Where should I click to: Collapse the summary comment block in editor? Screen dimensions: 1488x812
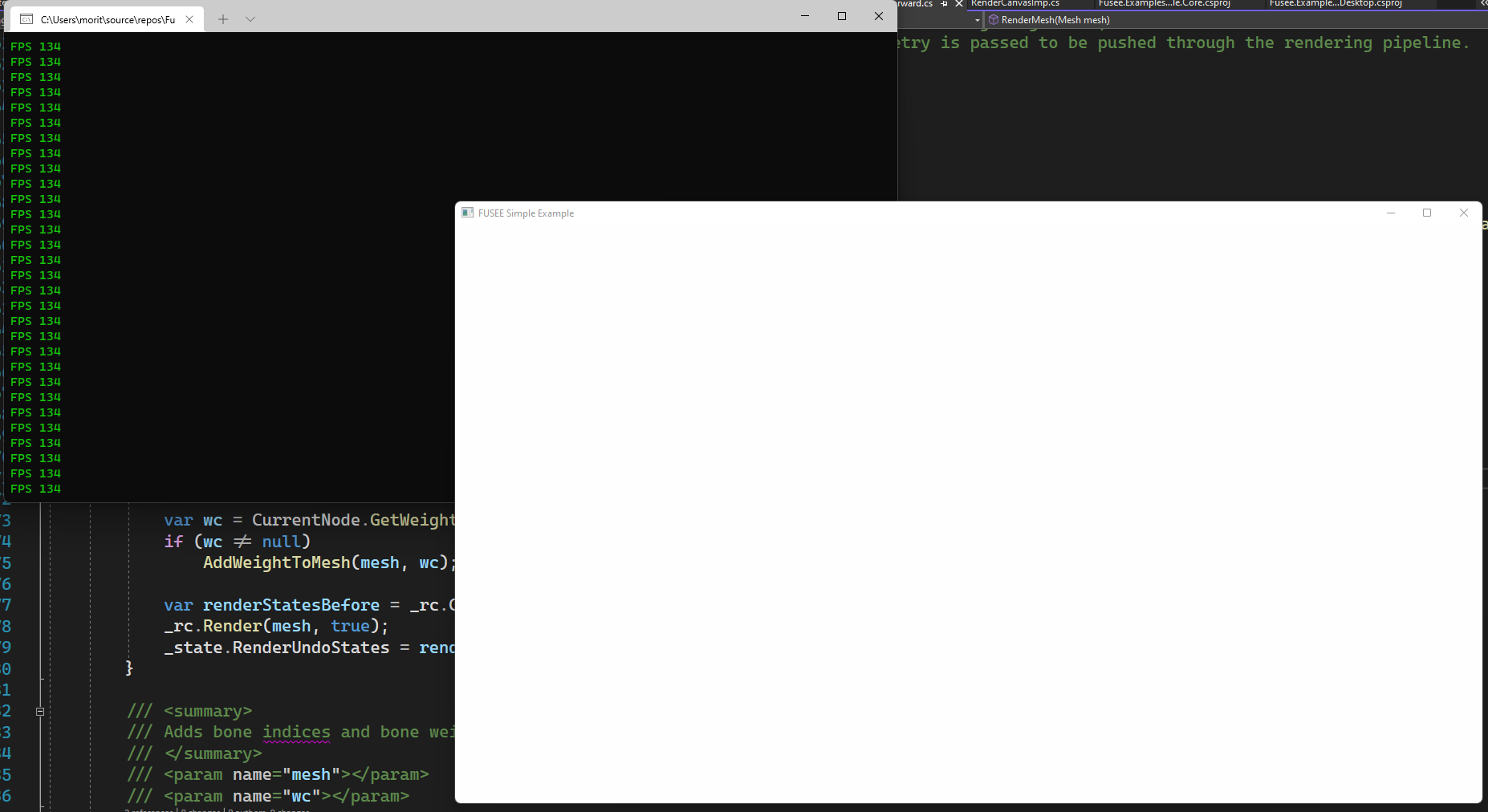pos(40,712)
